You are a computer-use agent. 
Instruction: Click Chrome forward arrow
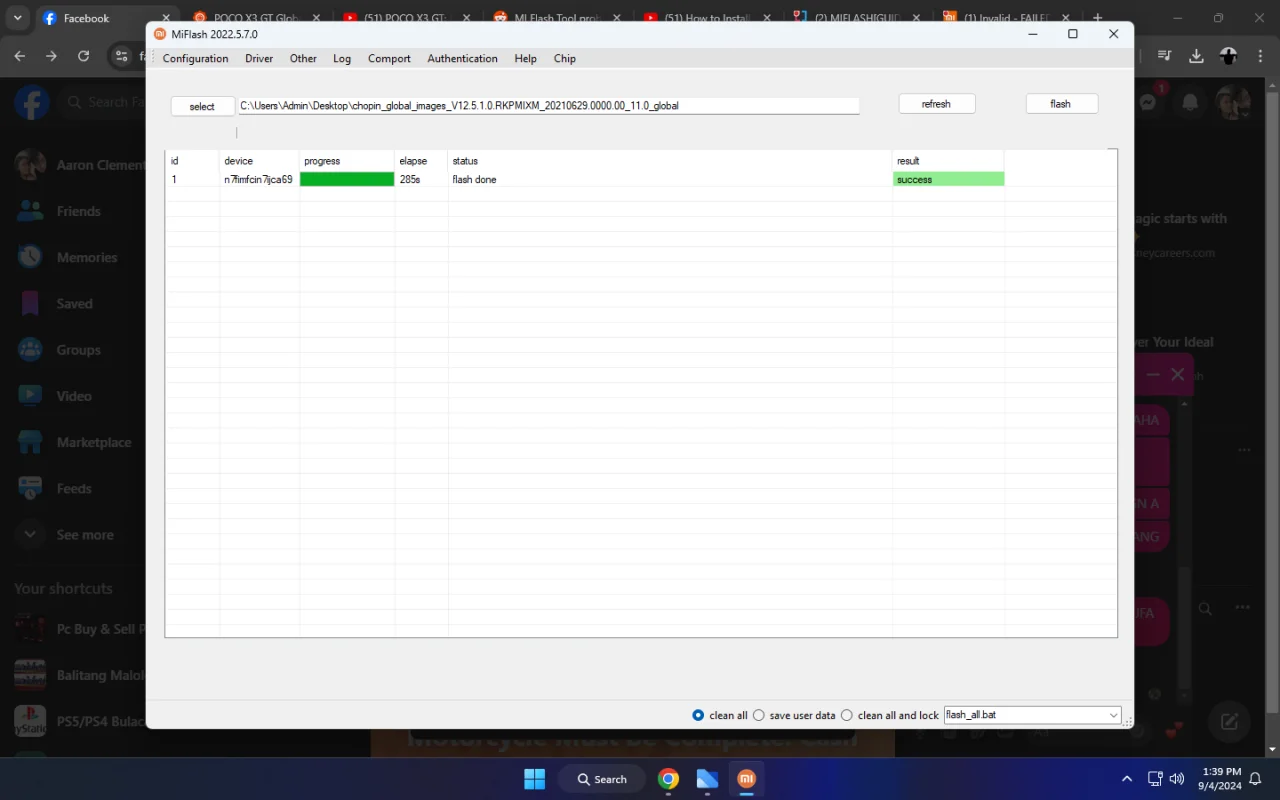click(x=51, y=56)
